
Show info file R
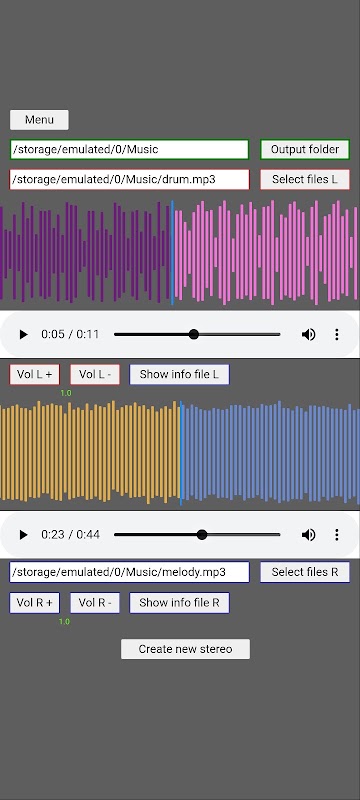point(179,603)
